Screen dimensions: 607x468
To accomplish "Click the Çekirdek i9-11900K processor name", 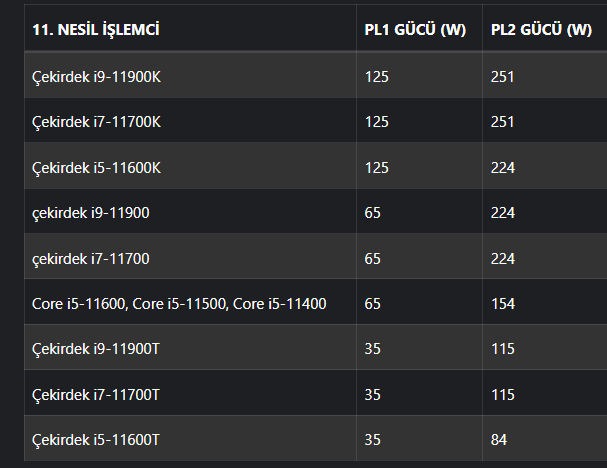I will 96,76.
